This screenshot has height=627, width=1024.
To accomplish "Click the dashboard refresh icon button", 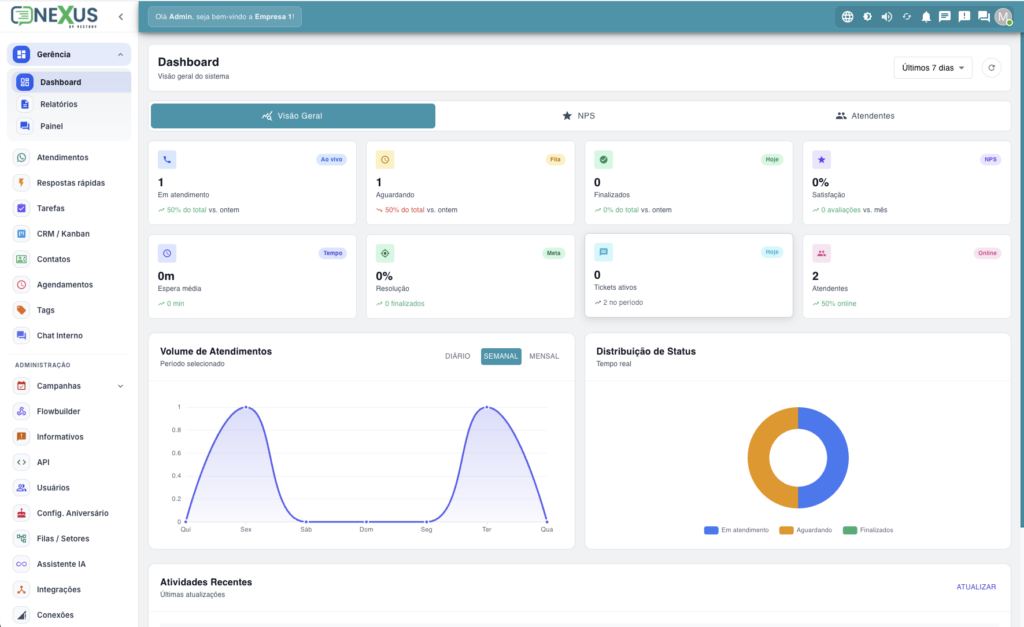I will pos(991,68).
